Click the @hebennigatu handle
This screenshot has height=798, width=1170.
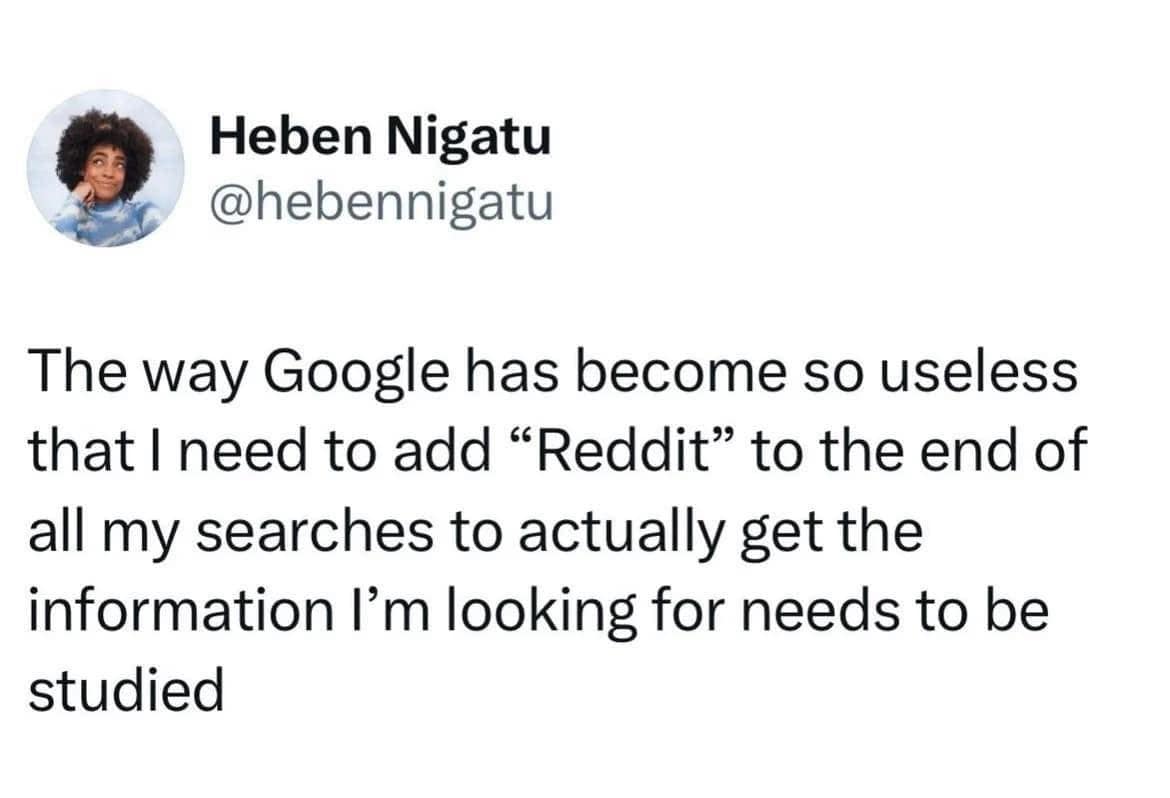[380, 204]
